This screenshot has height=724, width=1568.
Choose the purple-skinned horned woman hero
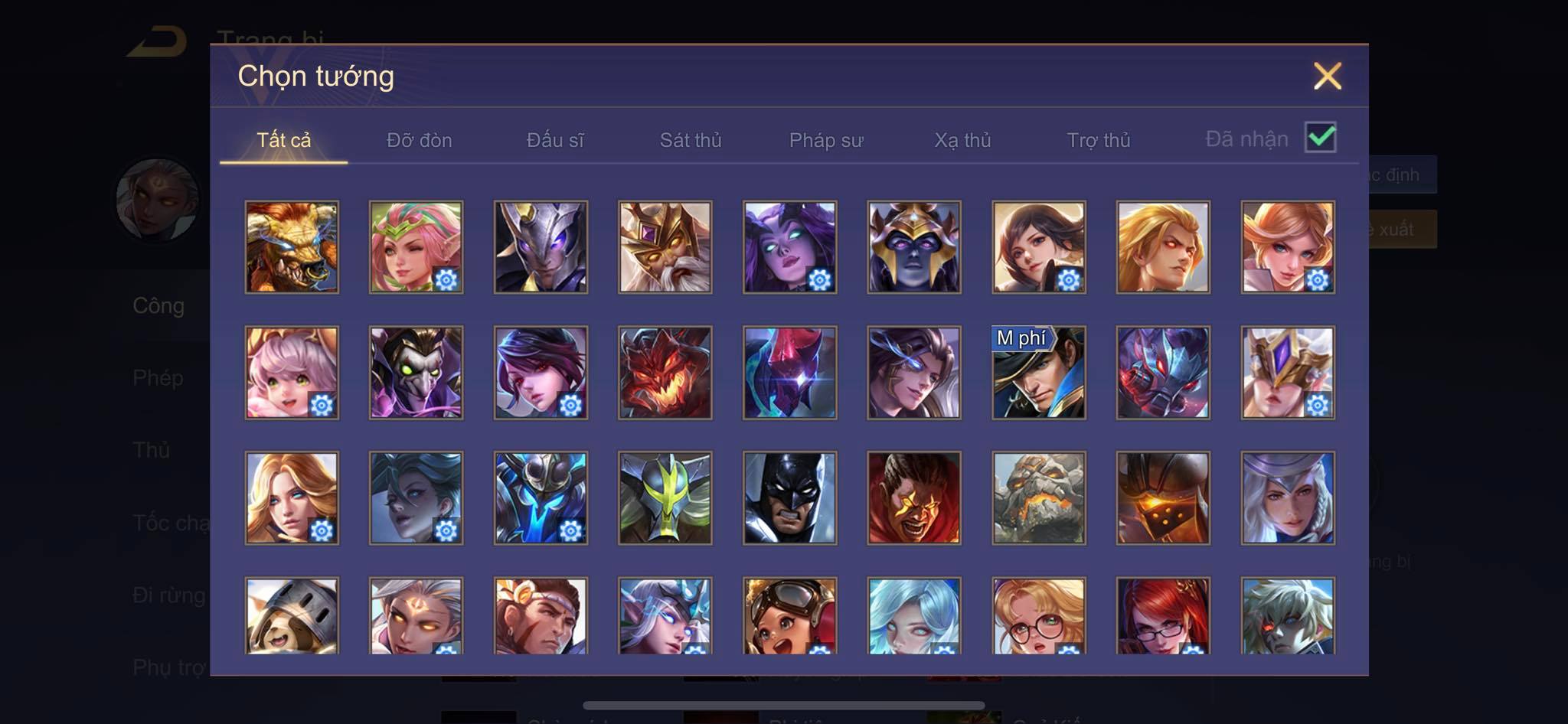point(789,247)
